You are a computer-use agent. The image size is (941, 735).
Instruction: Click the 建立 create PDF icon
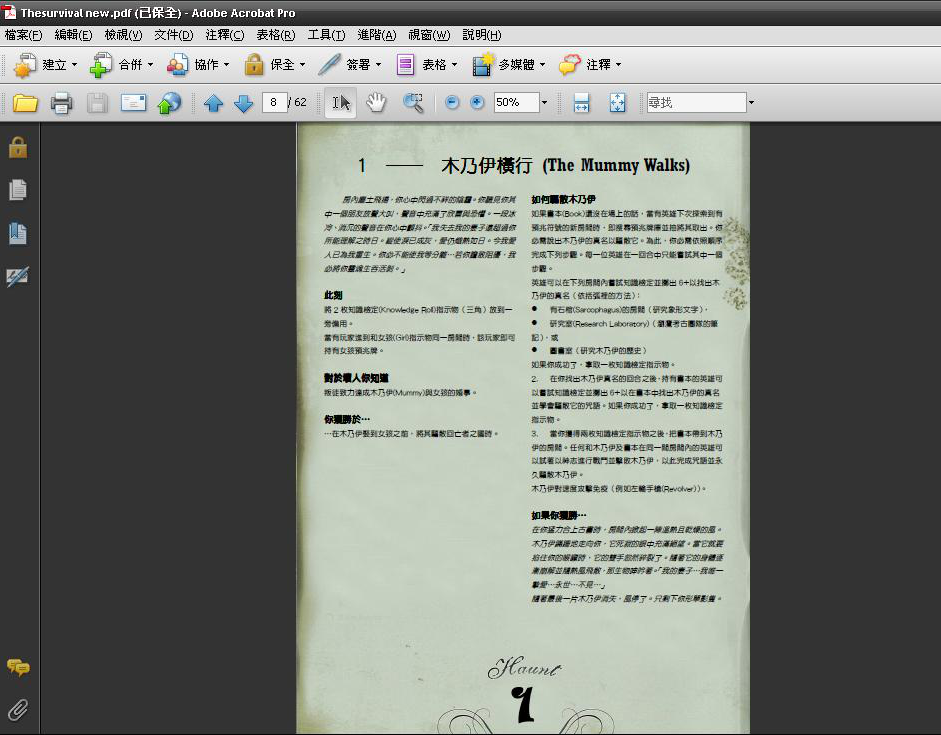click(x=25, y=65)
